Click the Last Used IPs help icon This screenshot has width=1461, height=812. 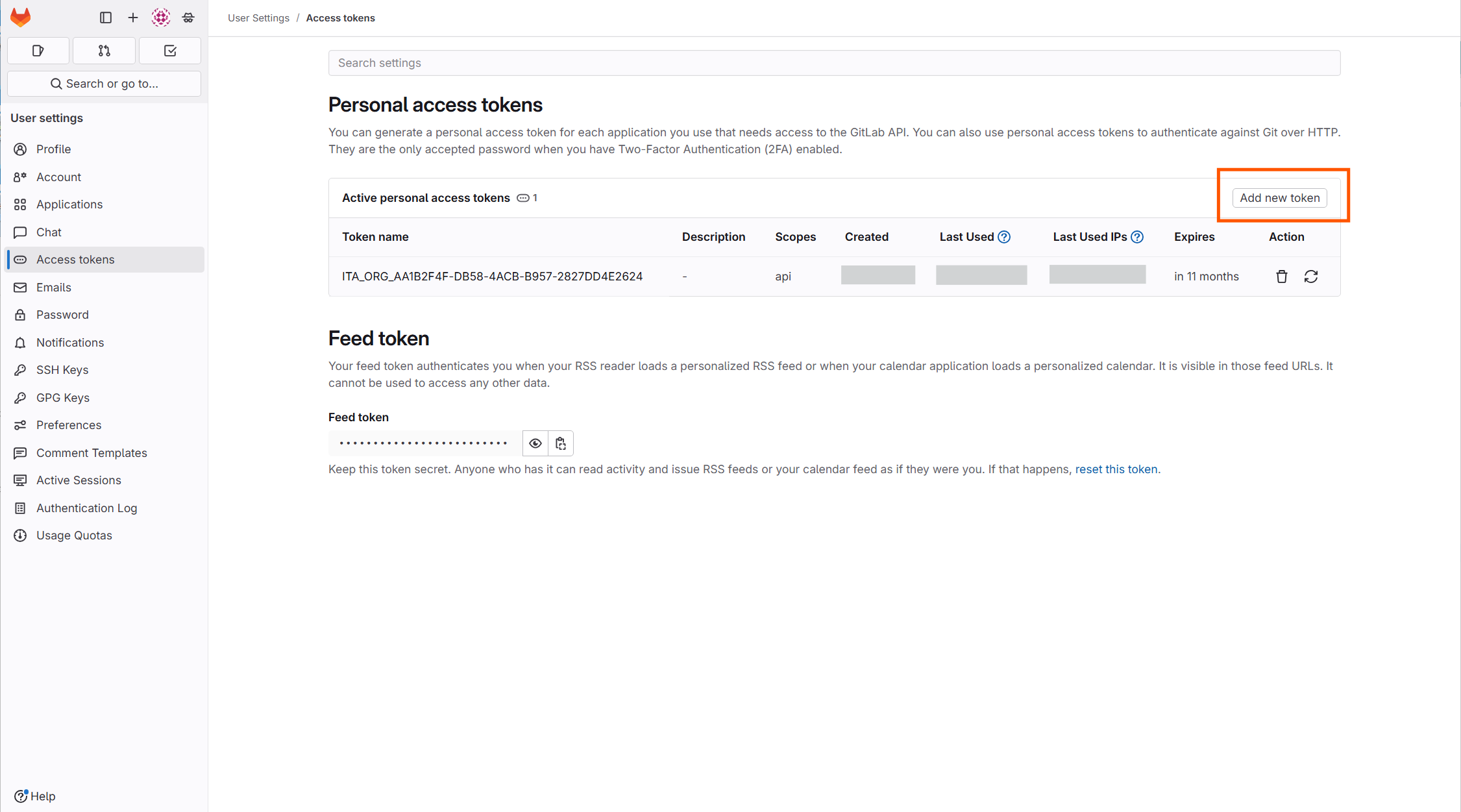[1137, 237]
